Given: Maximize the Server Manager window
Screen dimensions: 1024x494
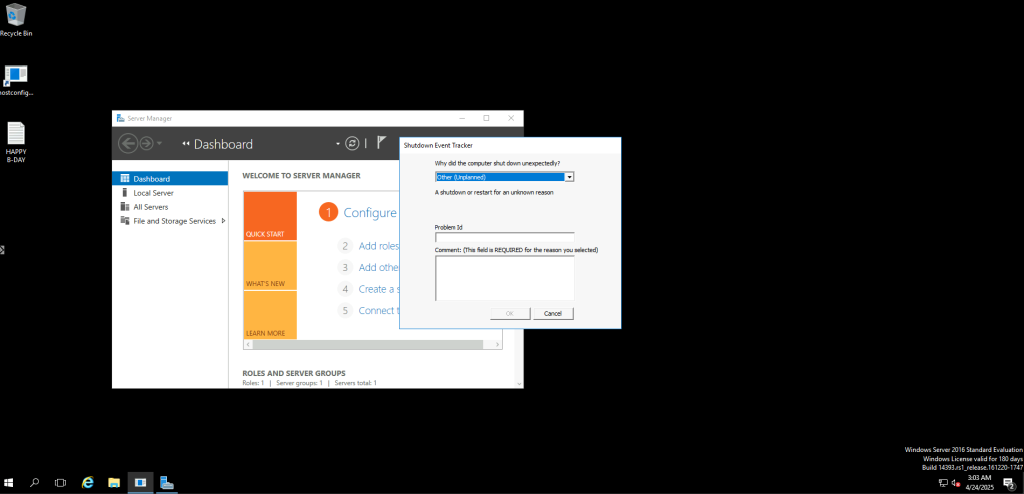Looking at the screenshot, I should coord(487,118).
